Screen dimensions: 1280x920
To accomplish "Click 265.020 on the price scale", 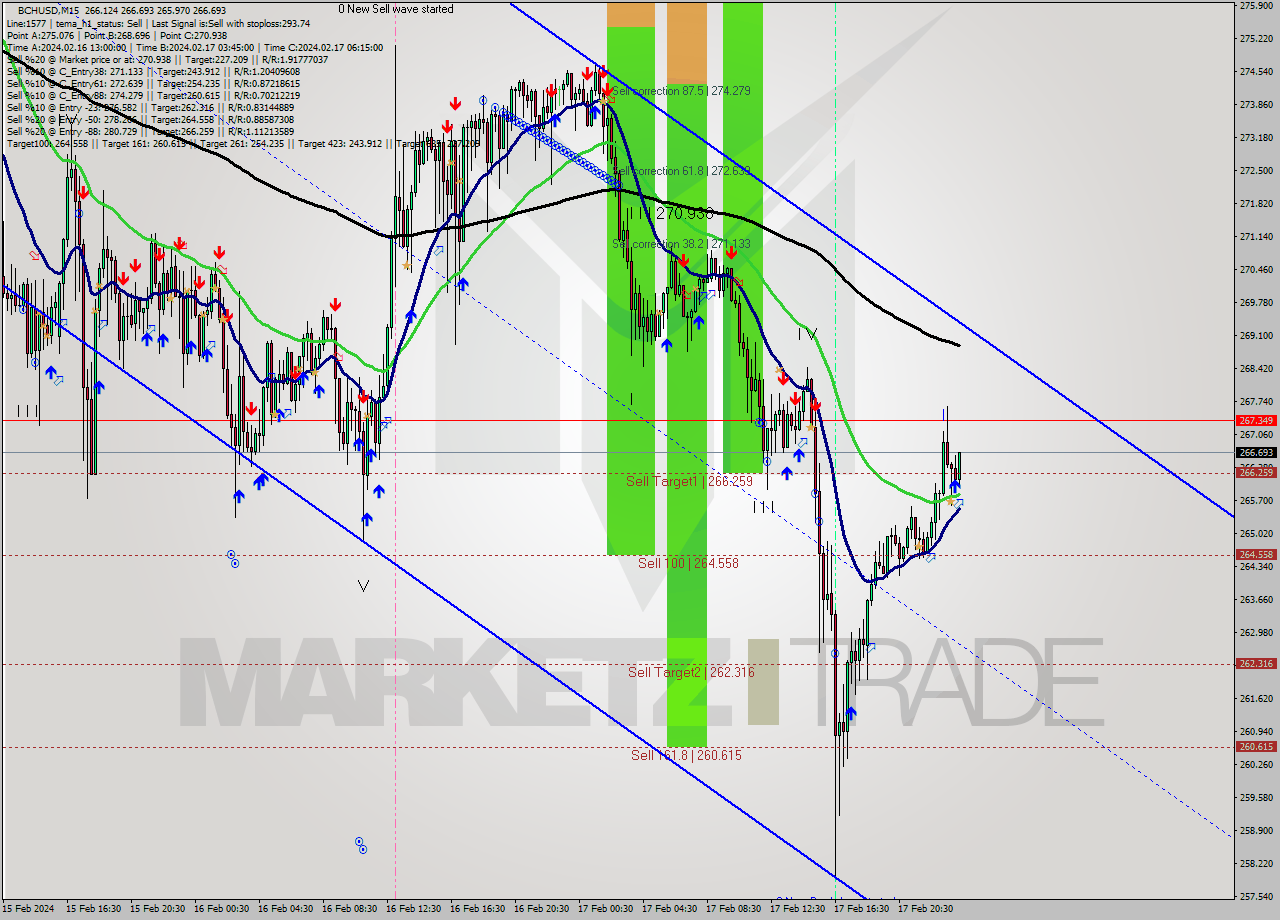I will click(1256, 534).
